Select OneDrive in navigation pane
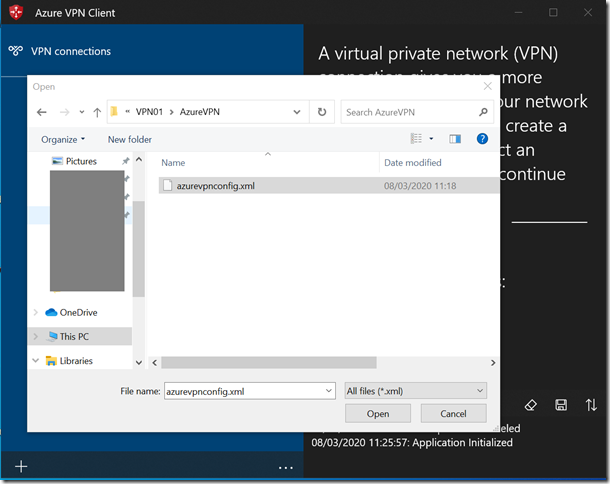 [x=78, y=312]
